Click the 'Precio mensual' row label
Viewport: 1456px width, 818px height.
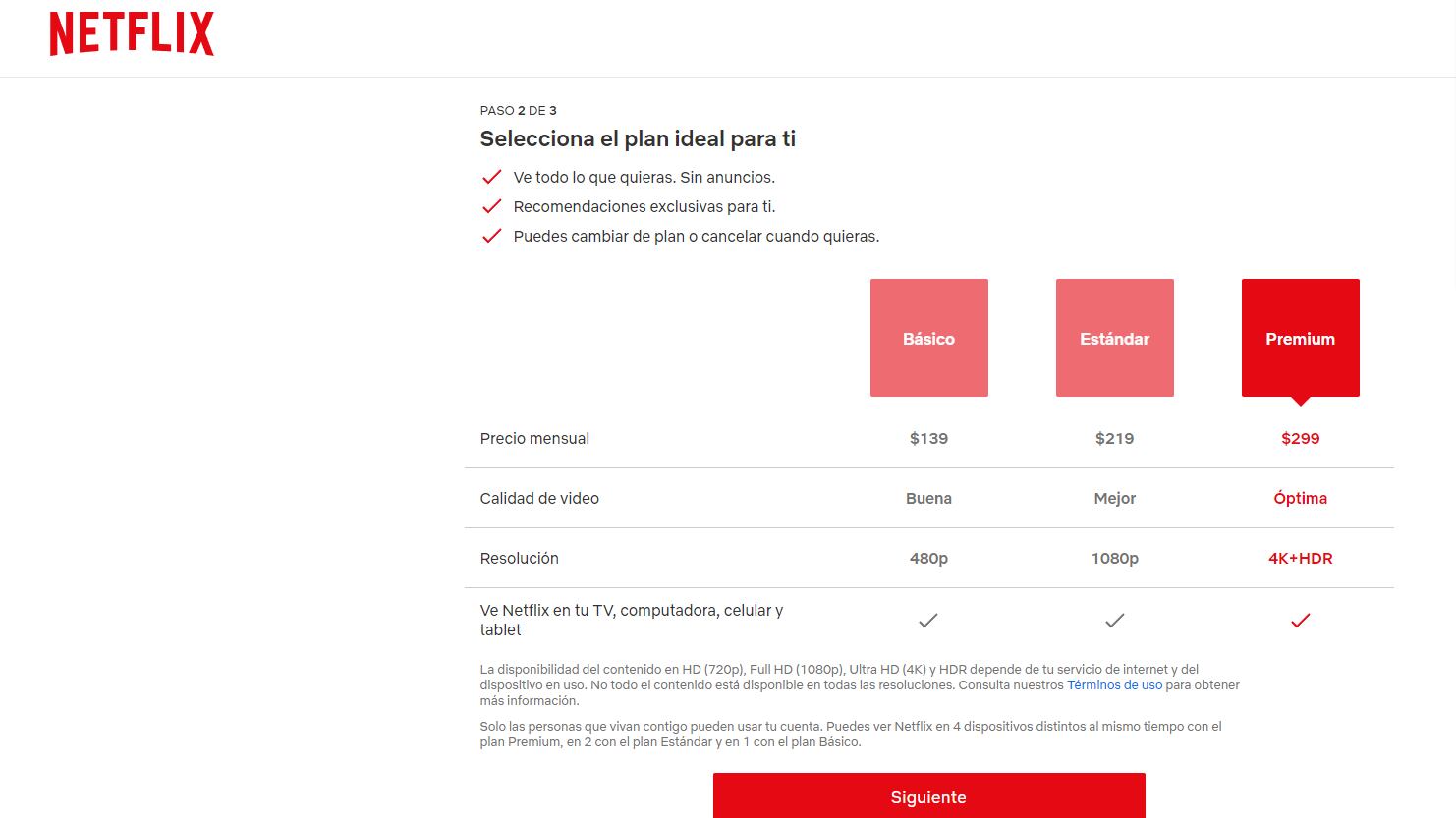point(534,438)
